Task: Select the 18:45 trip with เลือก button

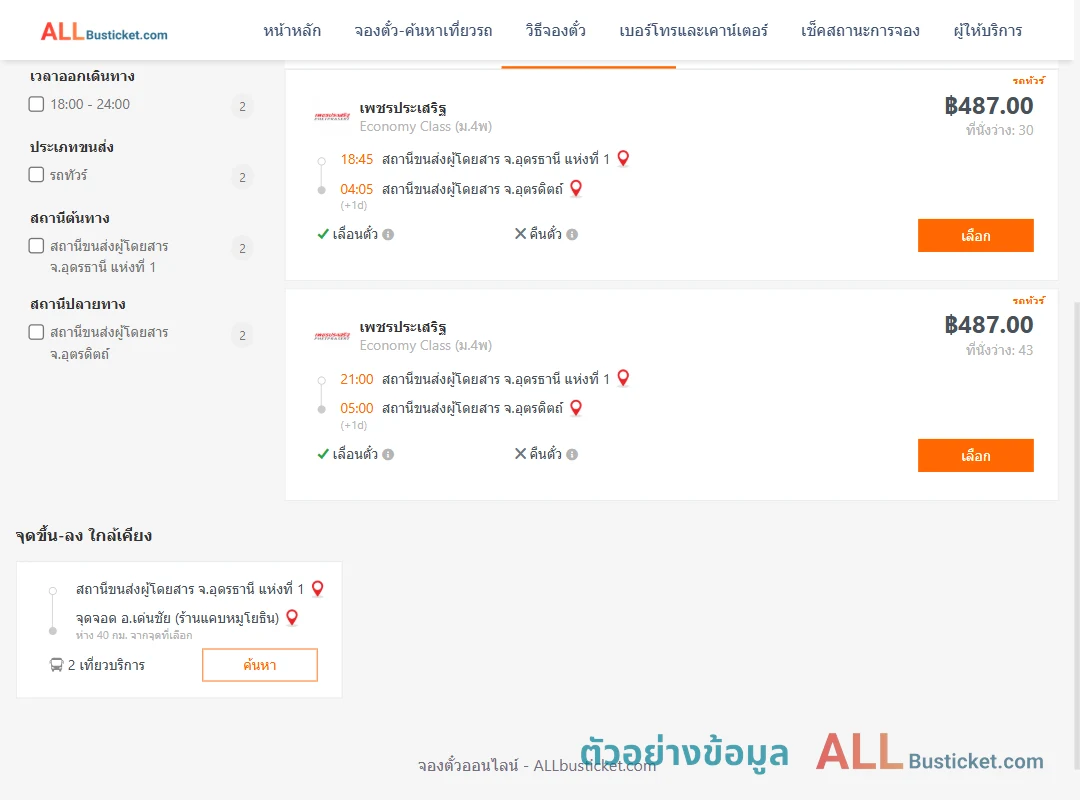Action: click(975, 236)
